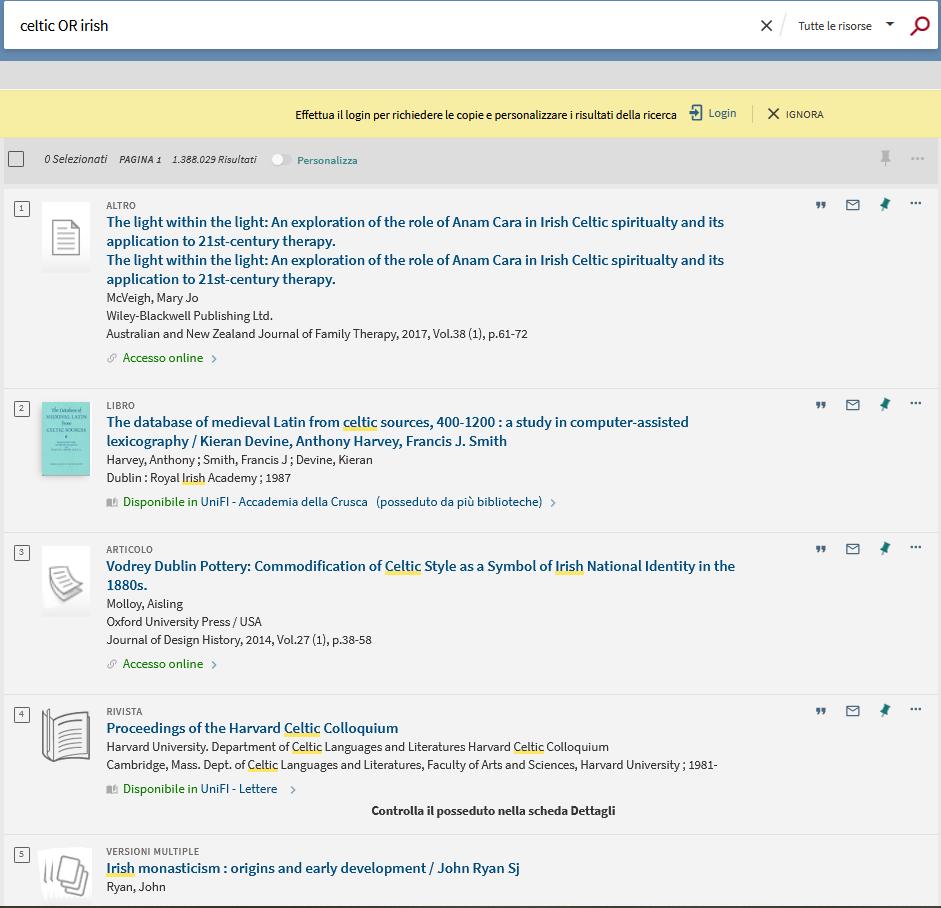Open 'The database of medieval Latin' title

coord(397,431)
